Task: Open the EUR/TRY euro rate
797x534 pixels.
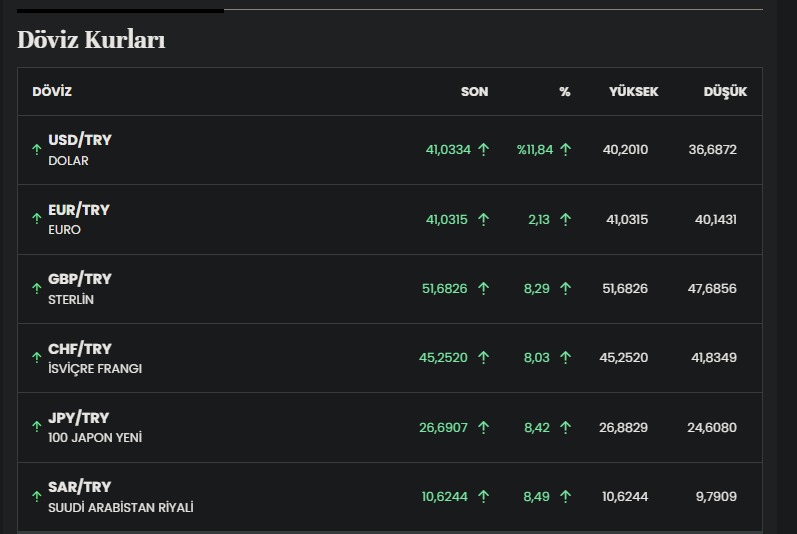Action: tap(390, 219)
